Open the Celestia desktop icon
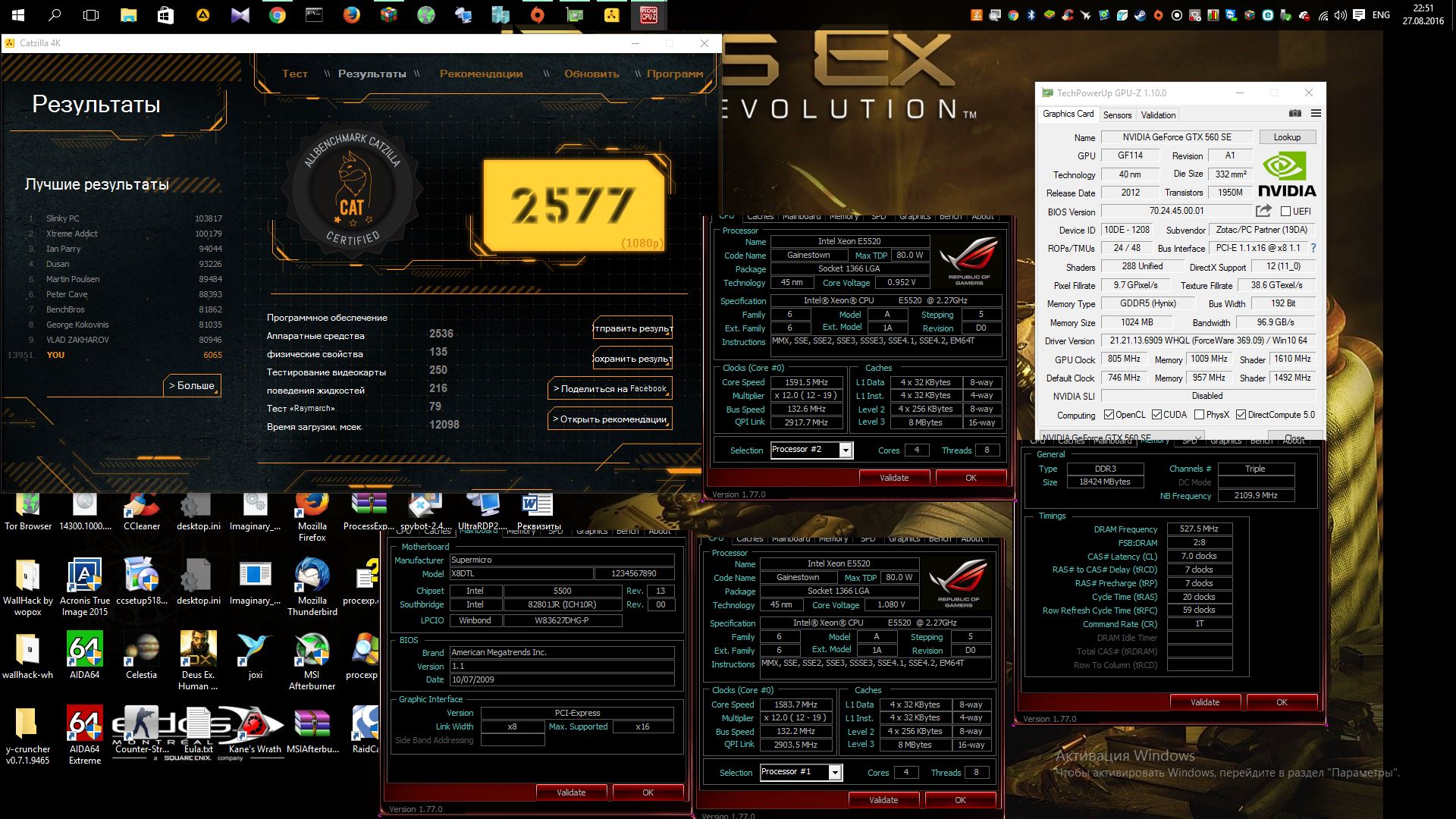This screenshot has height=819, width=1456. click(141, 657)
